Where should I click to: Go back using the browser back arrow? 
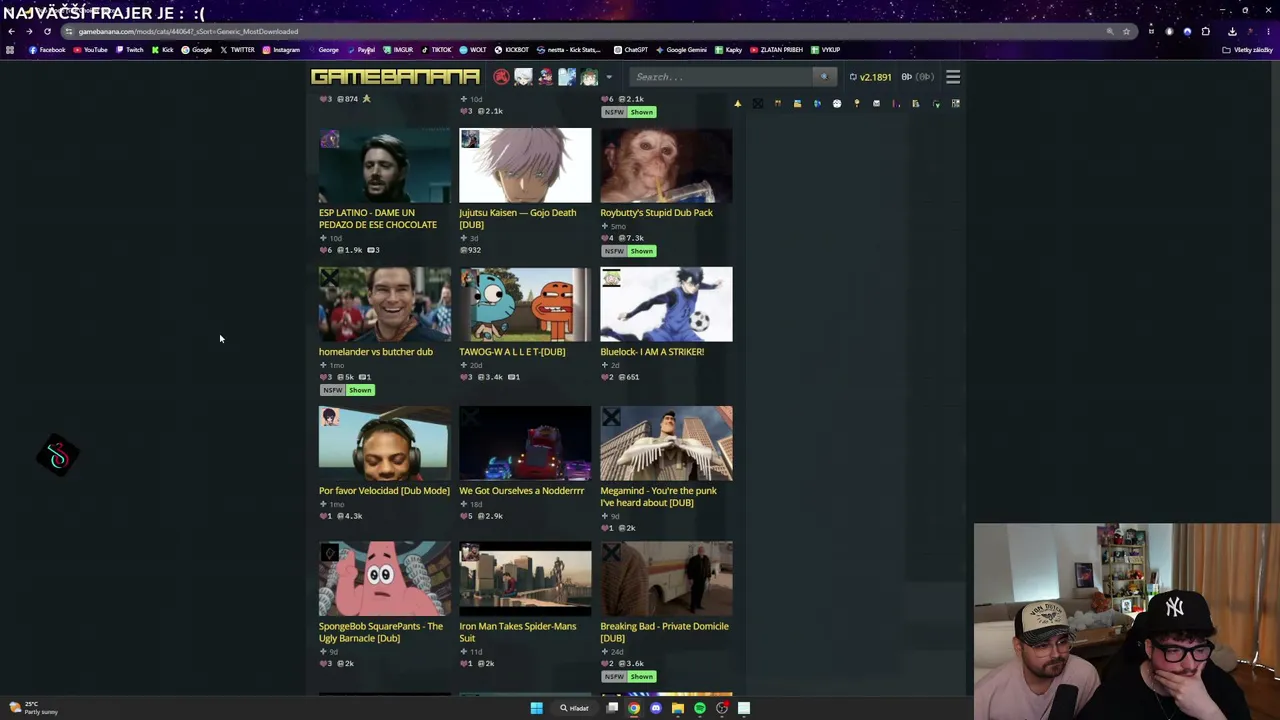coord(11,31)
